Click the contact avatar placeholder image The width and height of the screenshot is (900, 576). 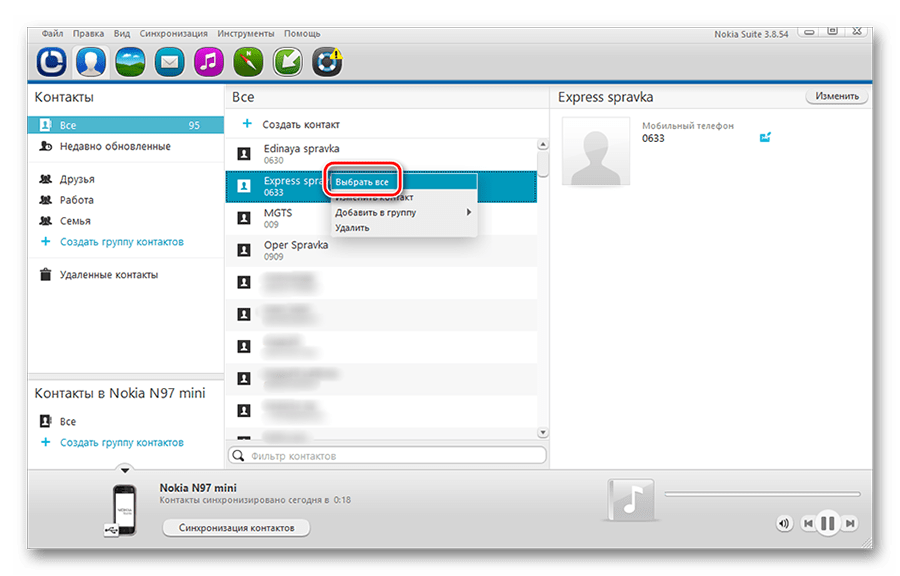click(x=596, y=151)
